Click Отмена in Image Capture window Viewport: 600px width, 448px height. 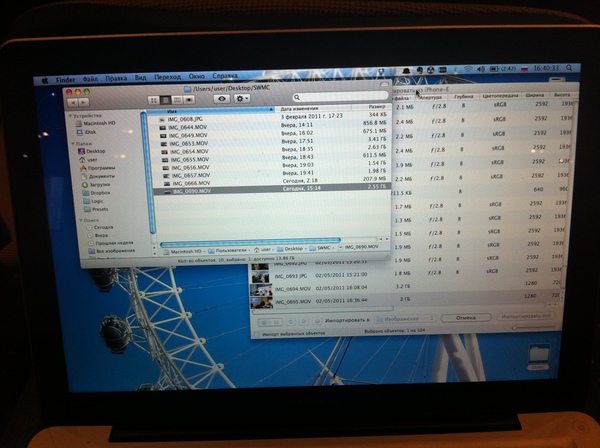(466, 318)
